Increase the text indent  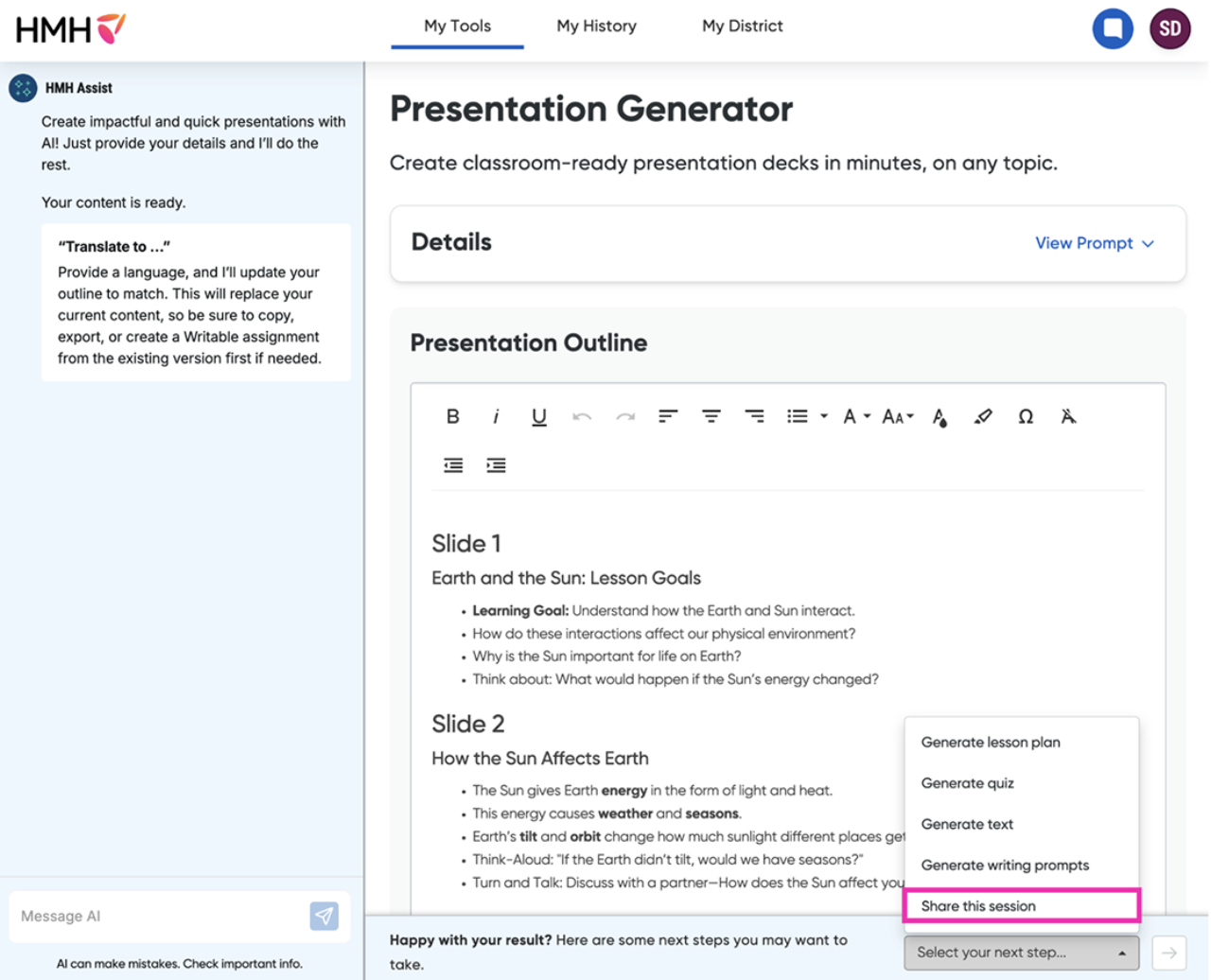496,466
